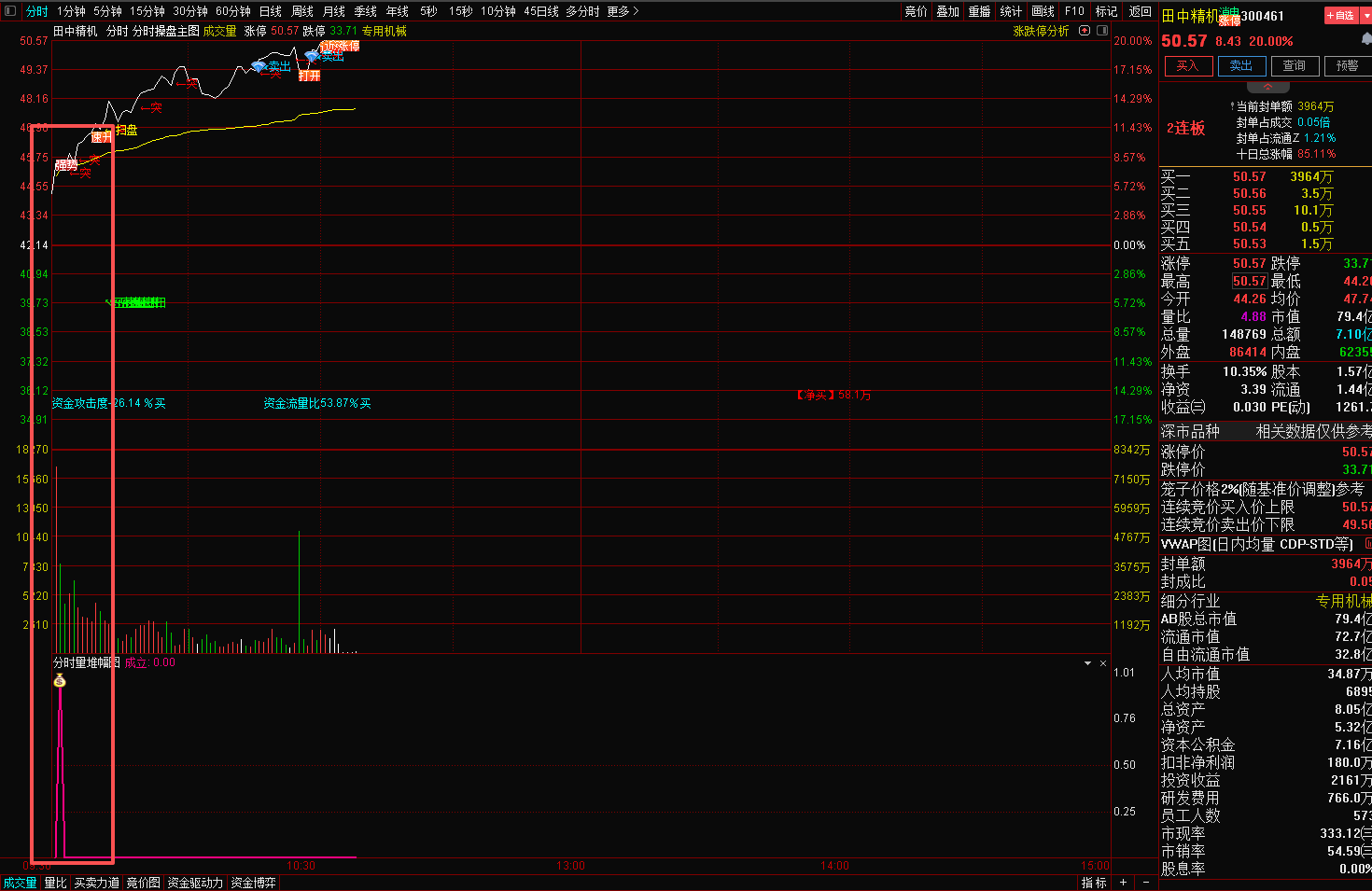Switch to 15秒 period
This screenshot has height=891, width=1372.
460,11
